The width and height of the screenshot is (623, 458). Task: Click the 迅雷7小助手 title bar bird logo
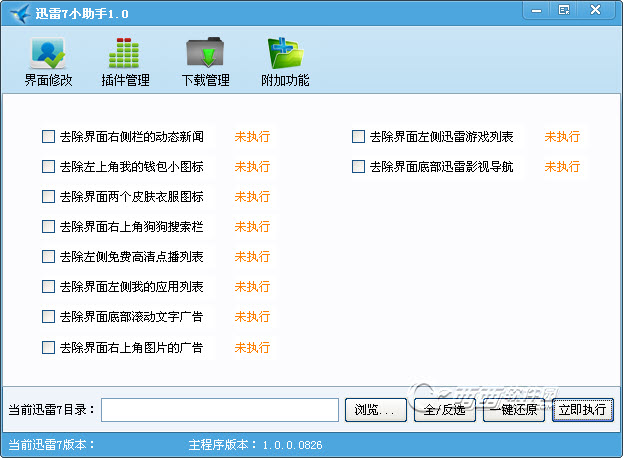tap(20, 13)
